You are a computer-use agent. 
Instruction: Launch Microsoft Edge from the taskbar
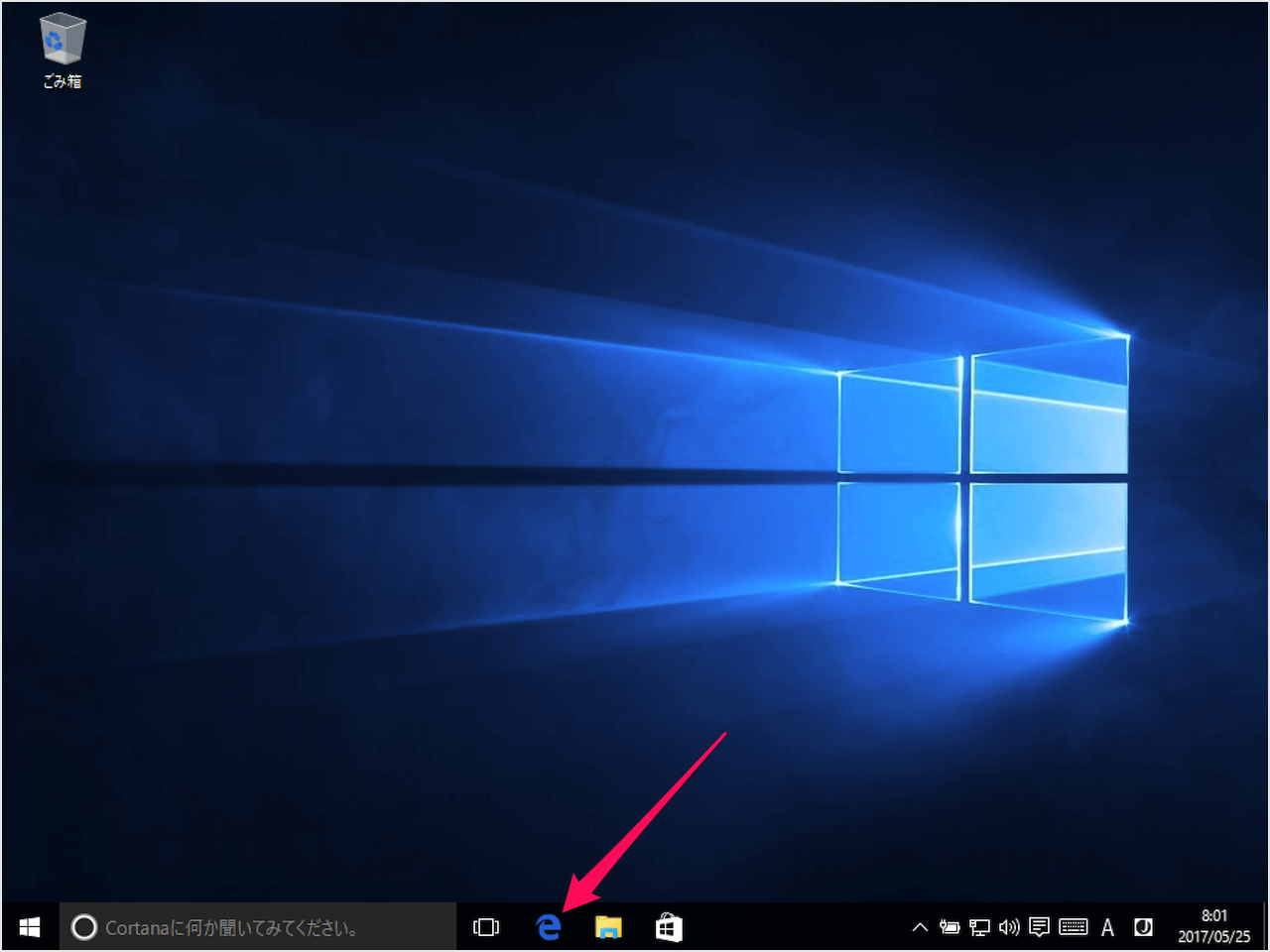[548, 927]
